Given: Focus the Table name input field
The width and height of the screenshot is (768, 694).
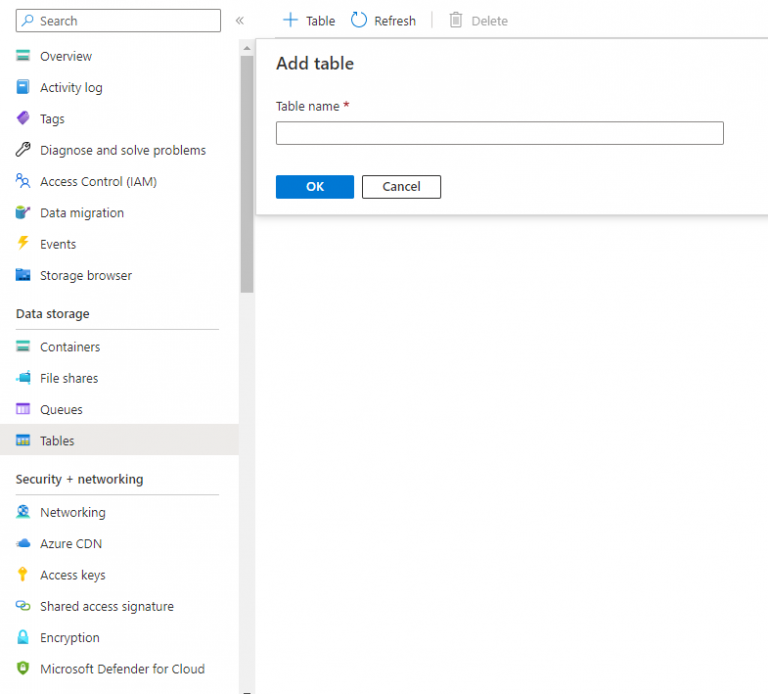Looking at the screenshot, I should coord(500,133).
